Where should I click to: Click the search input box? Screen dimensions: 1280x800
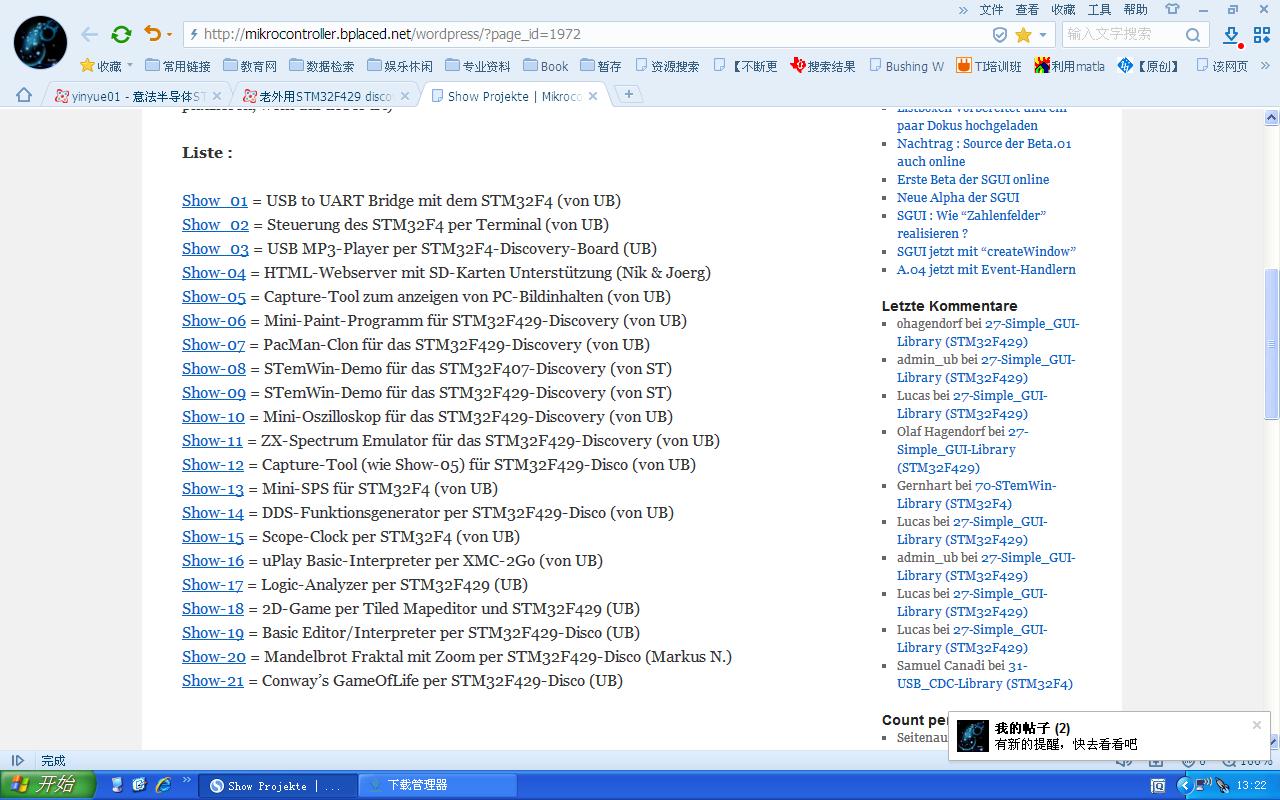[x=1123, y=34]
